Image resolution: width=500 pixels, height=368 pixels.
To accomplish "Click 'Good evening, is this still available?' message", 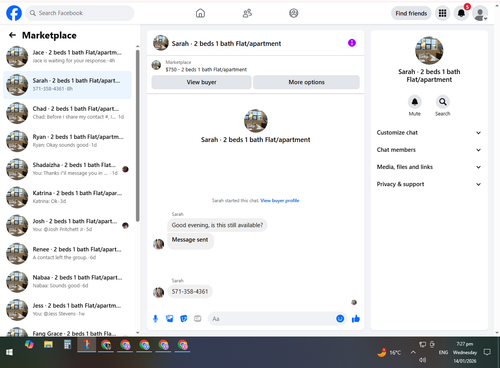I will coord(217,225).
